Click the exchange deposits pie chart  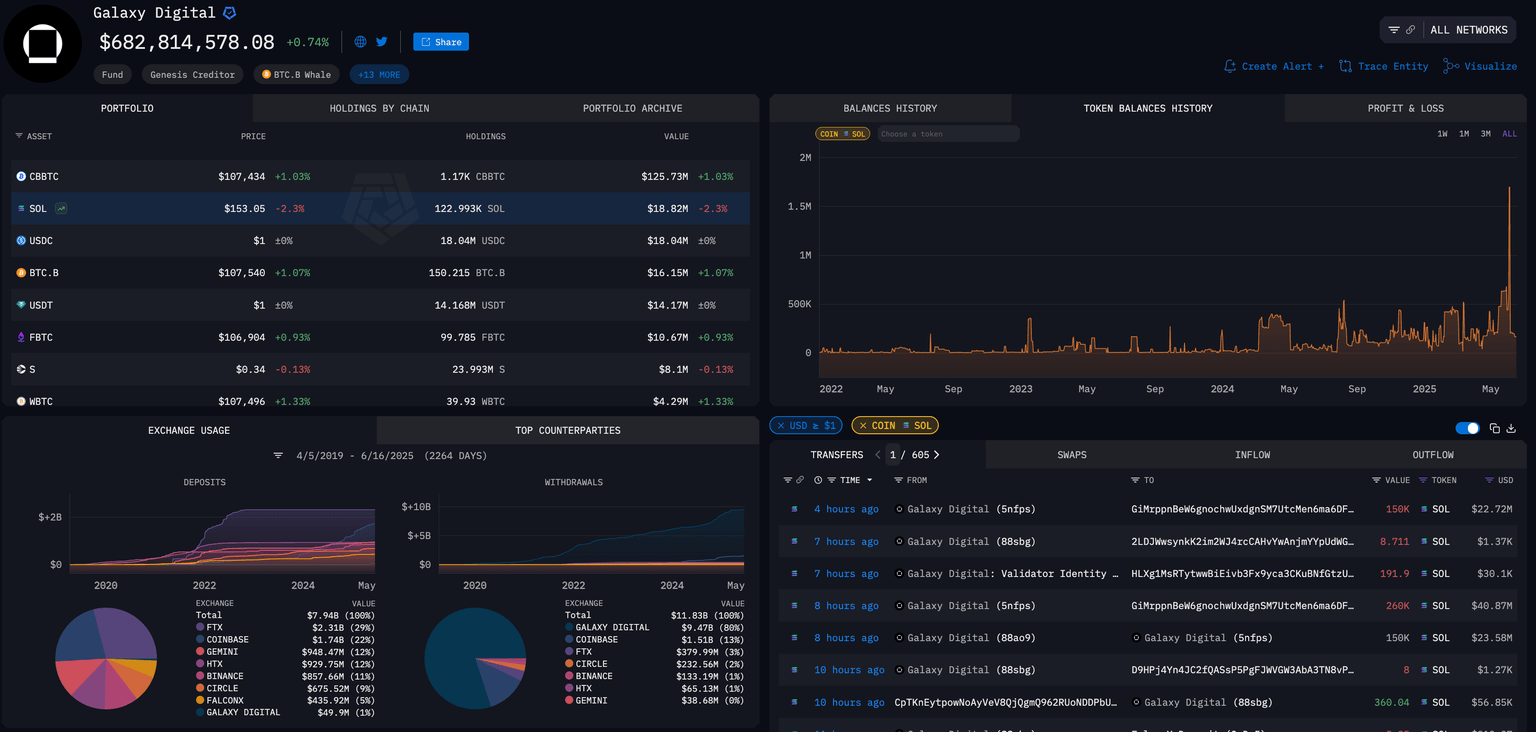coord(106,657)
